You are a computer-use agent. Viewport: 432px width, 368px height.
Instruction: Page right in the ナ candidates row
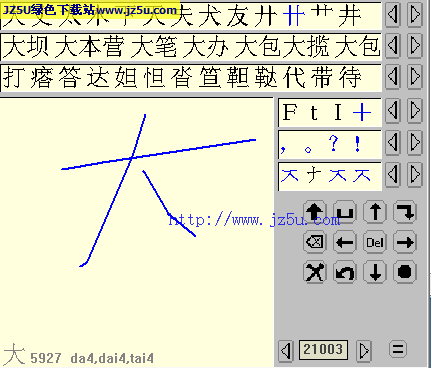point(415,175)
